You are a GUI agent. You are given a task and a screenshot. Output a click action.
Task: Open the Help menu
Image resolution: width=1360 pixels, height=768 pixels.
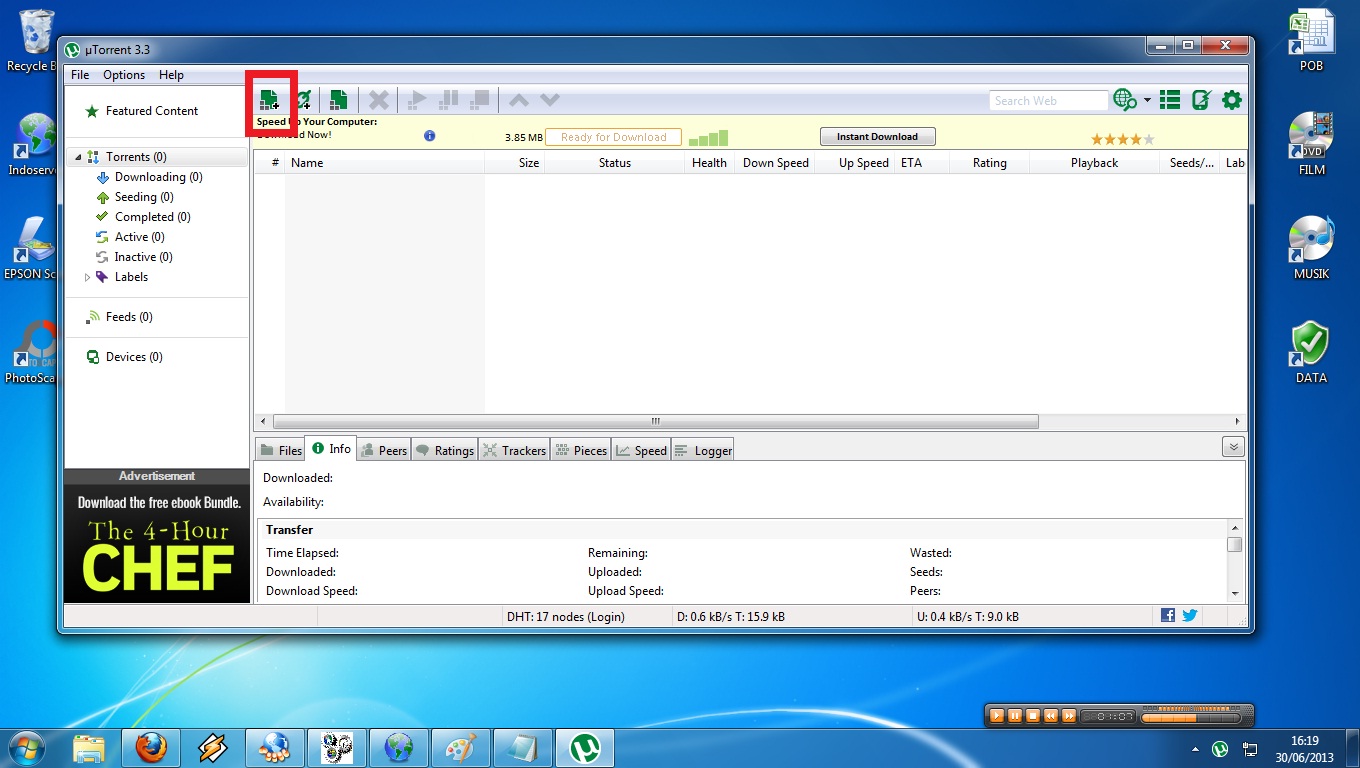pos(171,75)
